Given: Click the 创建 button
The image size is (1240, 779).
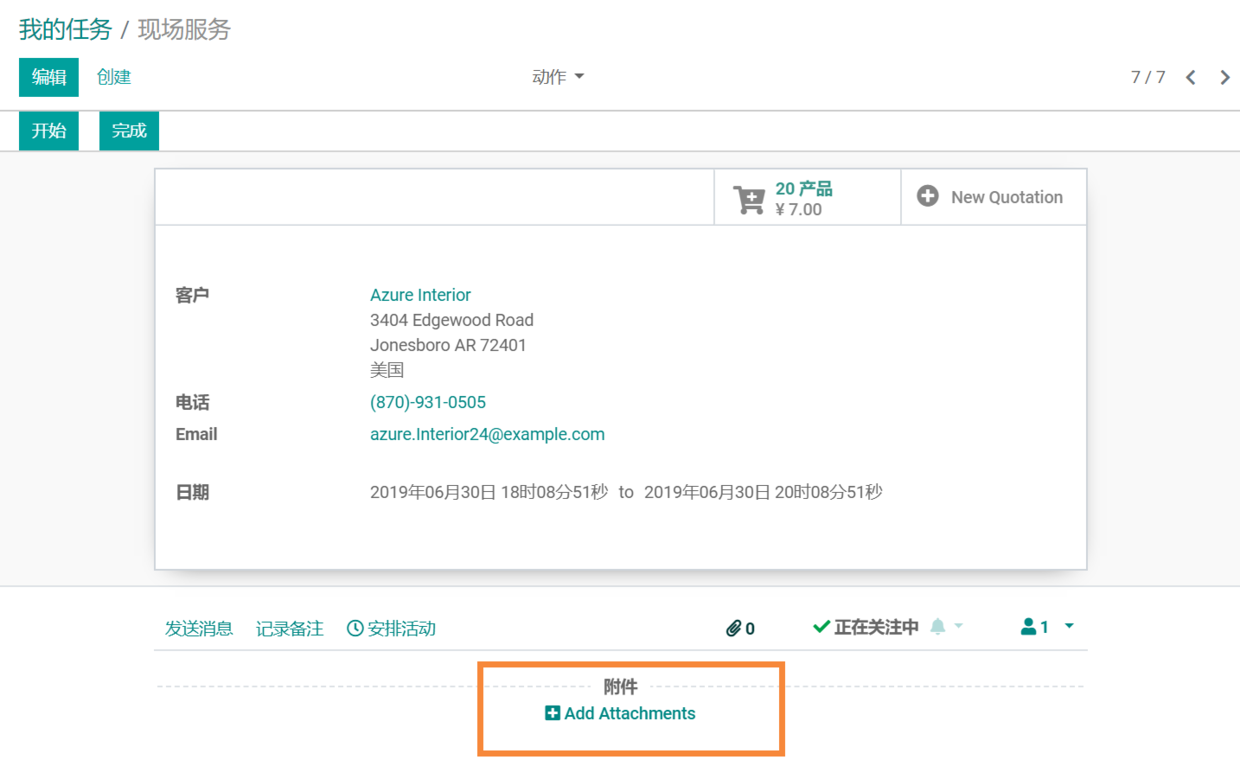Looking at the screenshot, I should pos(114,77).
